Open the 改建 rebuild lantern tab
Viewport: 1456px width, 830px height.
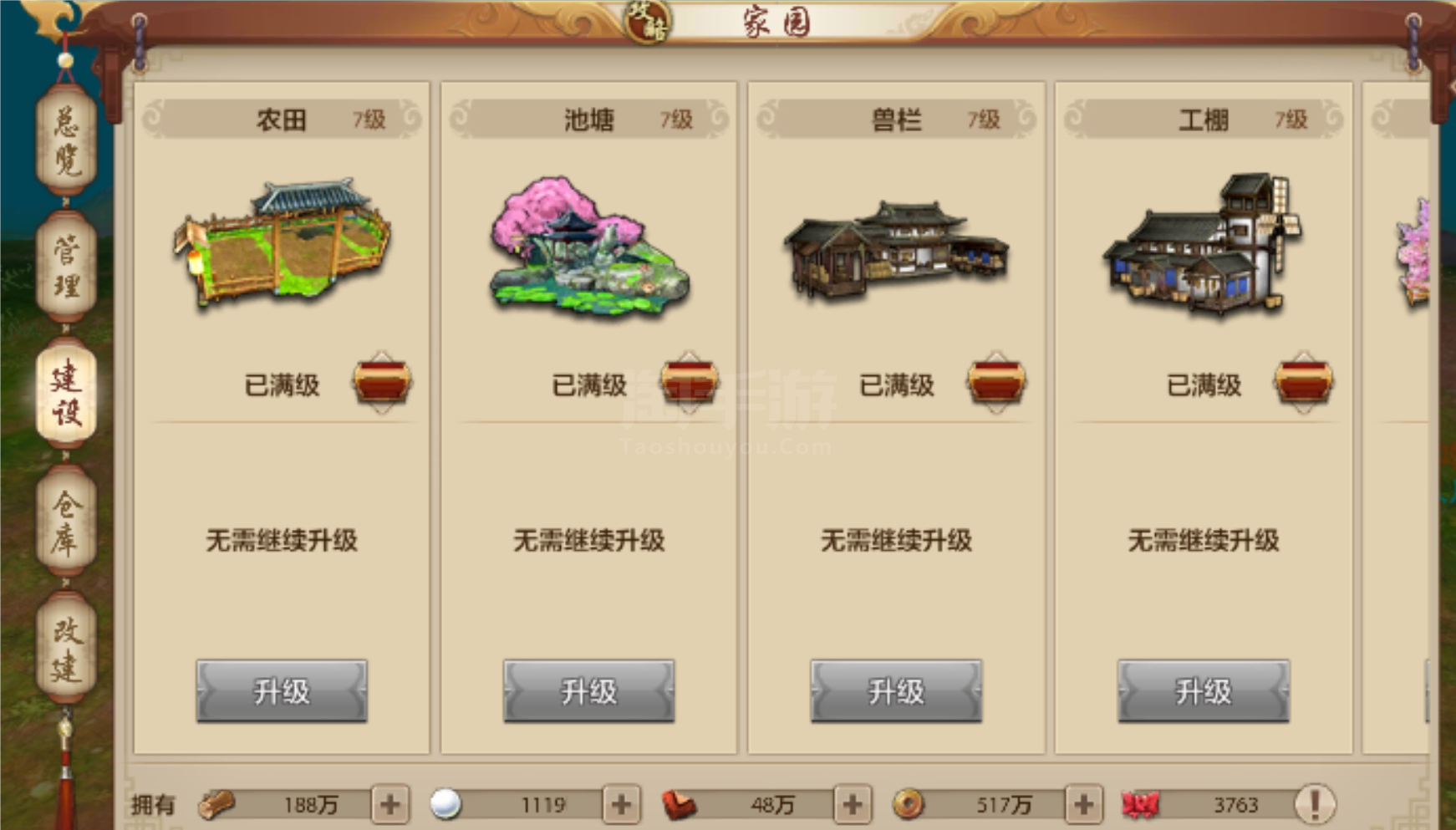(x=66, y=648)
